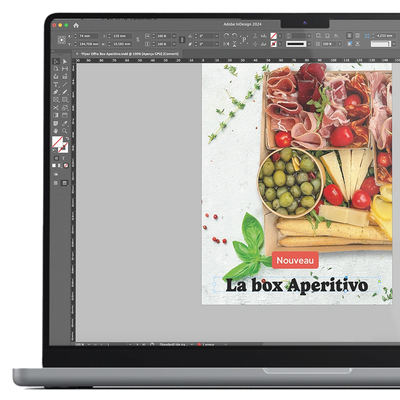Click the width field
Viewport: 400px width, 400px height.
point(122,36)
